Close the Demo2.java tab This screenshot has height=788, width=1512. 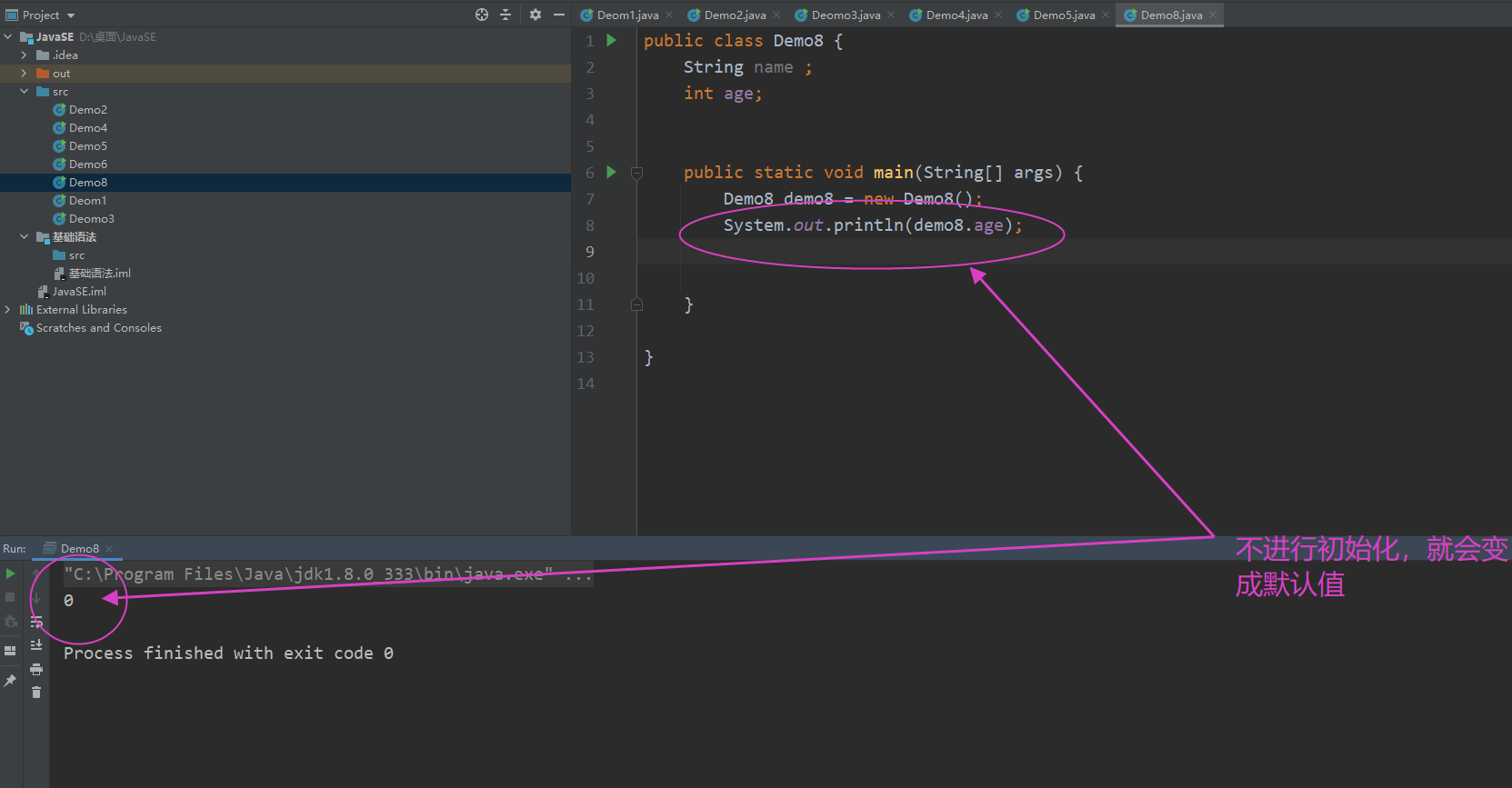pos(776,15)
